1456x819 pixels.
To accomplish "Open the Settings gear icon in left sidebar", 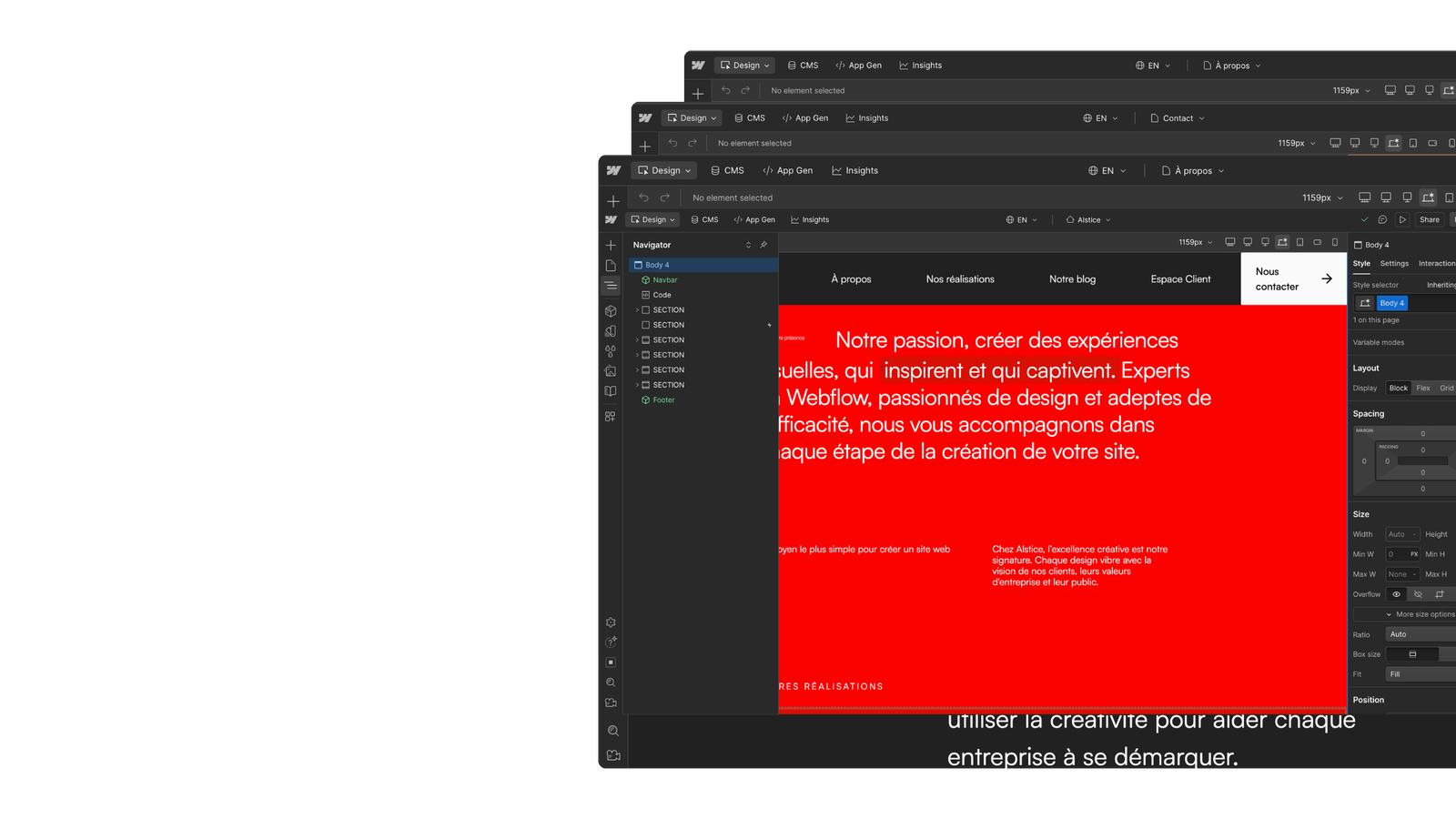I will 611,622.
